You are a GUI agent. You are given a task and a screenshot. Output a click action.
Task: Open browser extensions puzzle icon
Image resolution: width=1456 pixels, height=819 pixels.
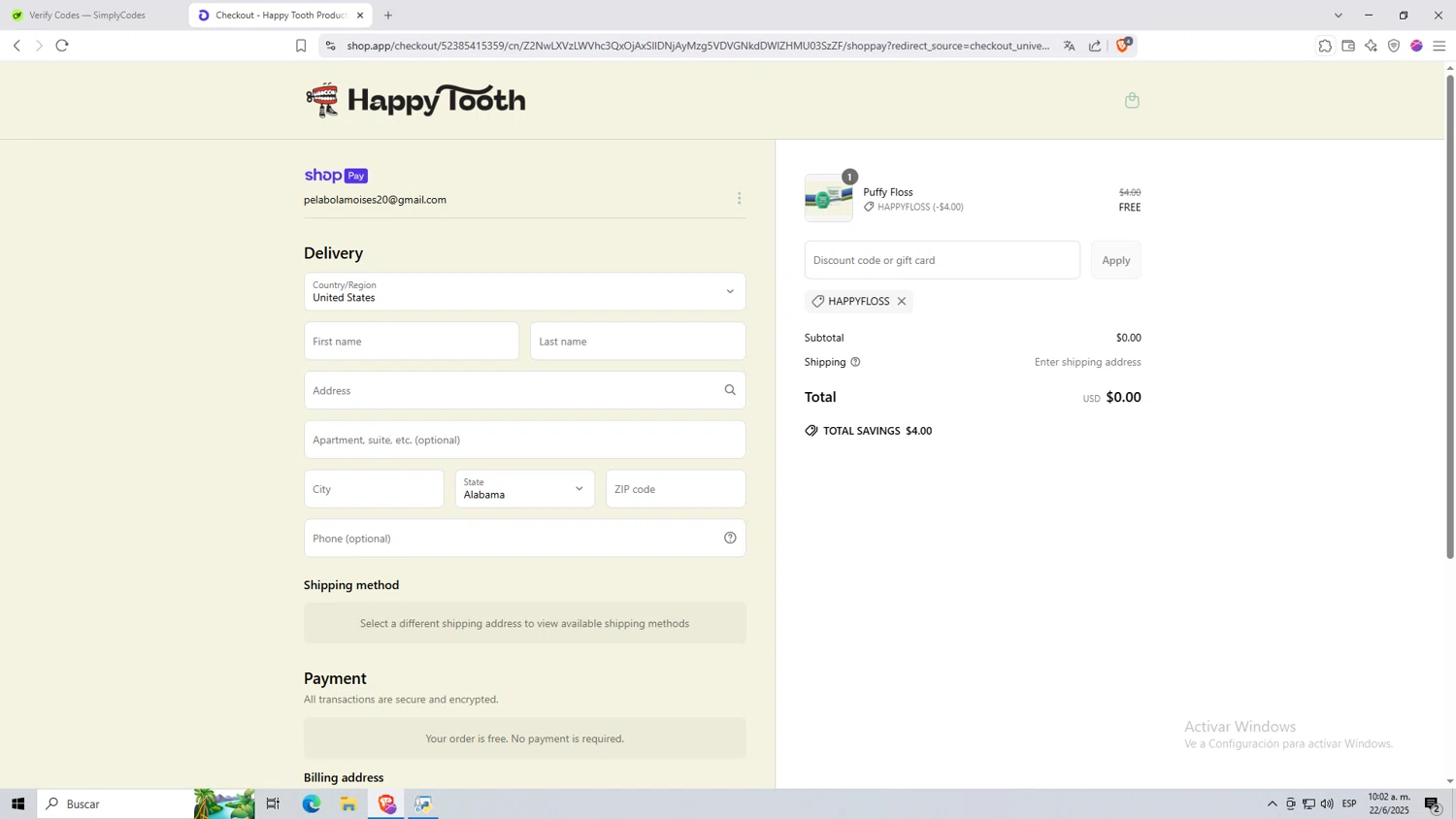[x=1325, y=46]
